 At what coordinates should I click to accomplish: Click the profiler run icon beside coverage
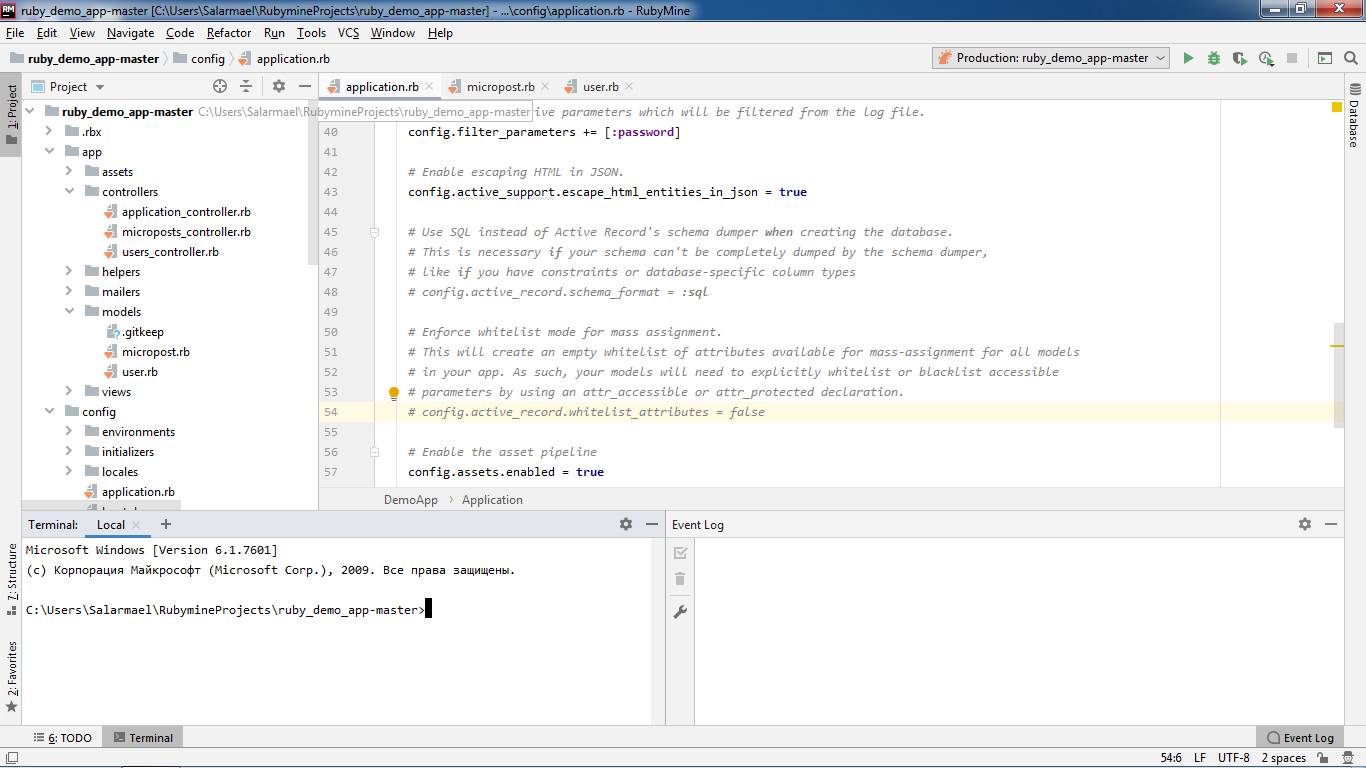pos(1266,58)
